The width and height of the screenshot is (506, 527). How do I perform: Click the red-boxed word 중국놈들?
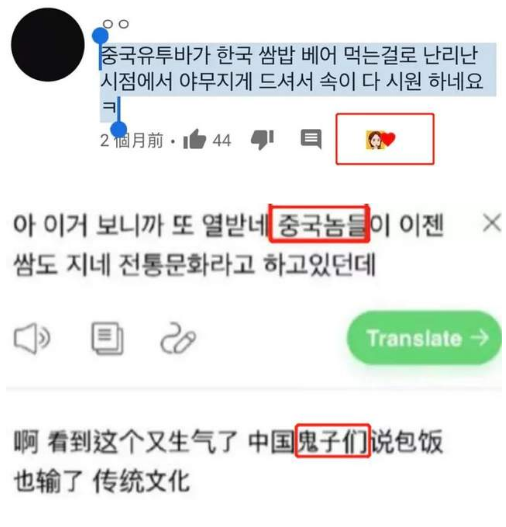pyautogui.click(x=319, y=224)
